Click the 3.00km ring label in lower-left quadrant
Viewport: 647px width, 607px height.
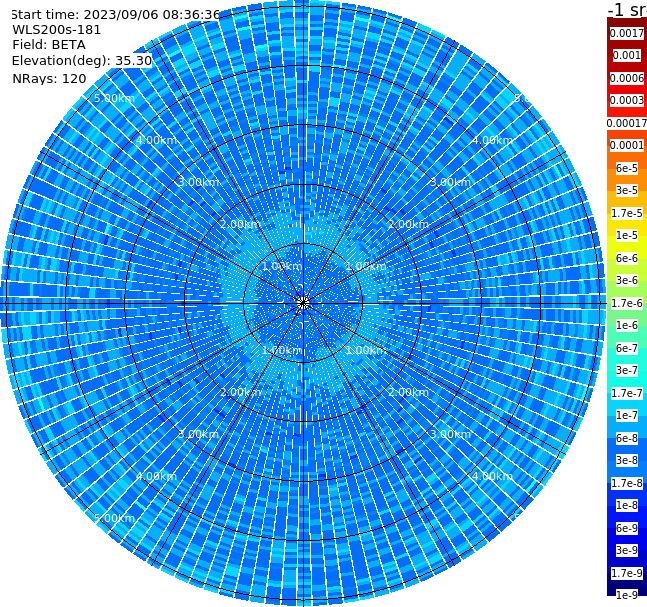(x=198, y=434)
